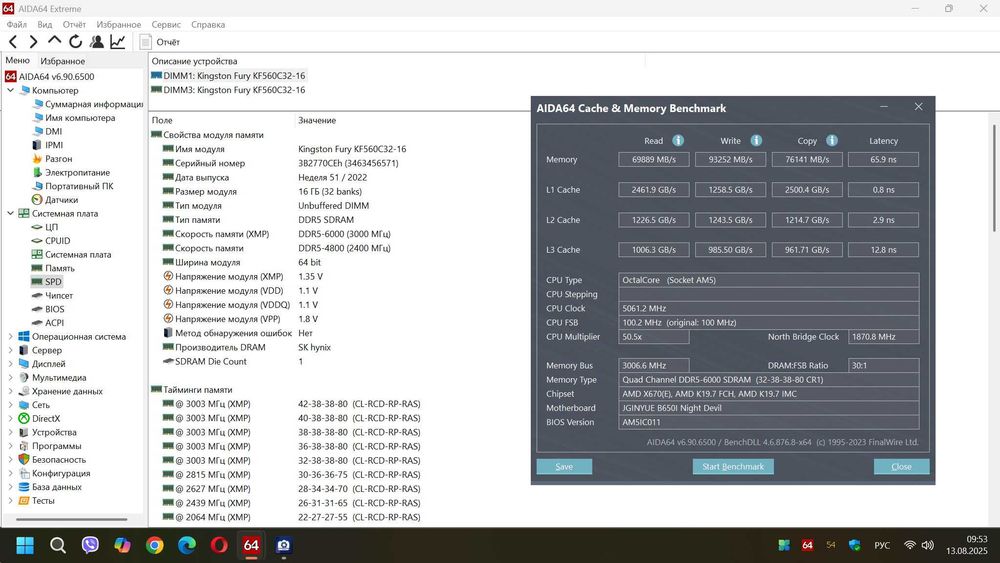Open the taskbar Search icon

58,545
